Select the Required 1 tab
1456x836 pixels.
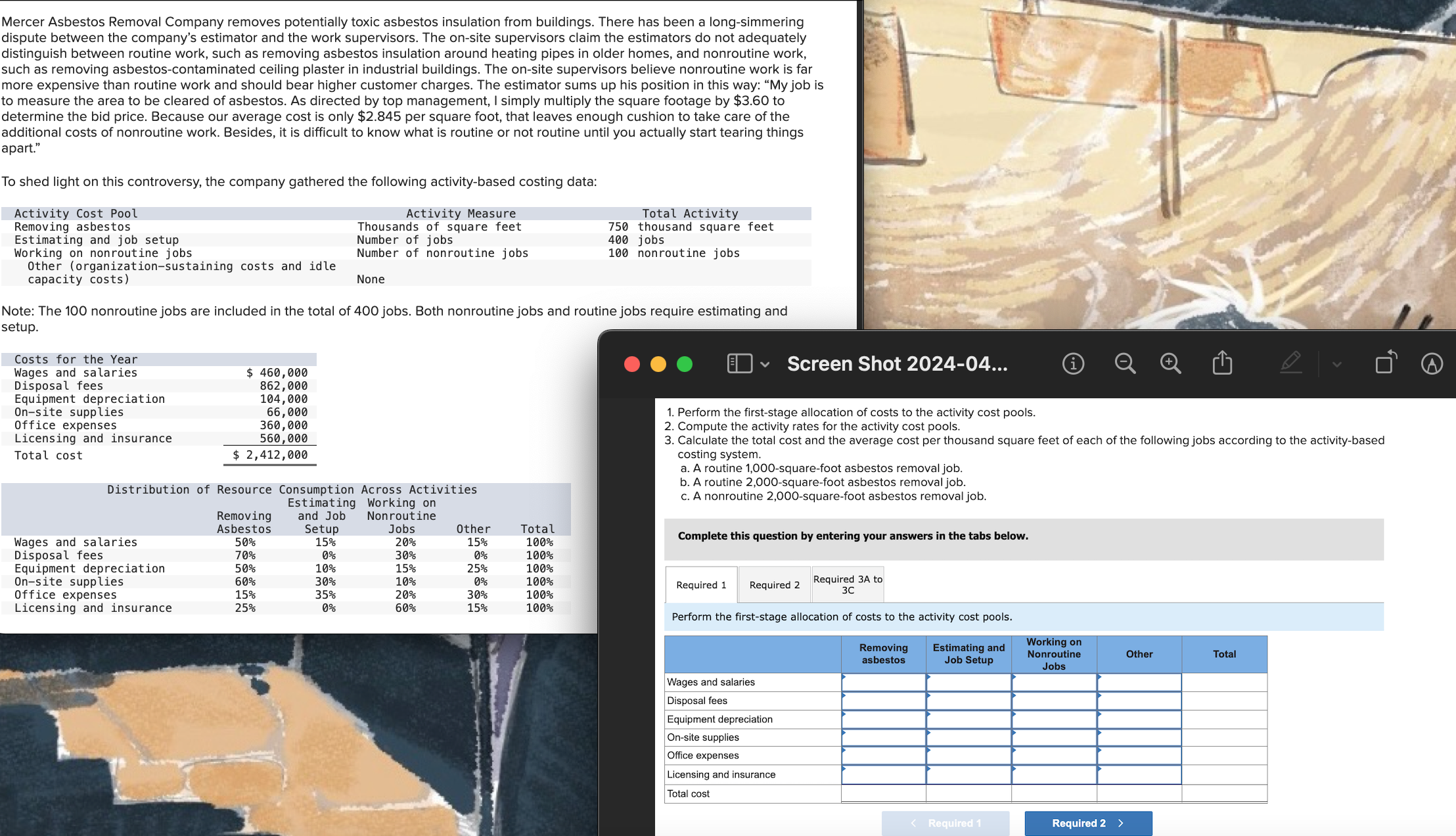[x=701, y=585]
